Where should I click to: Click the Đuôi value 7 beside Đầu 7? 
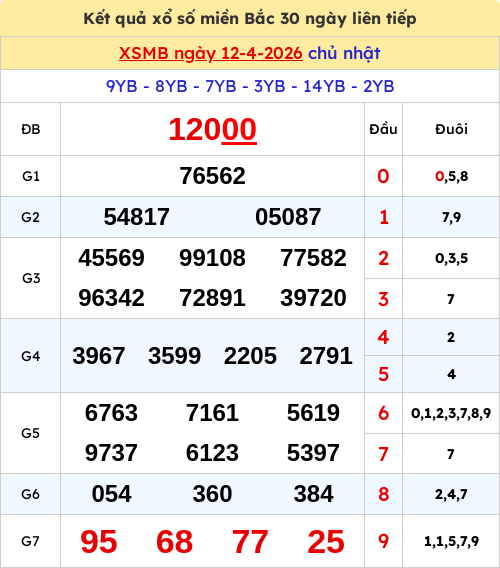[451, 454]
